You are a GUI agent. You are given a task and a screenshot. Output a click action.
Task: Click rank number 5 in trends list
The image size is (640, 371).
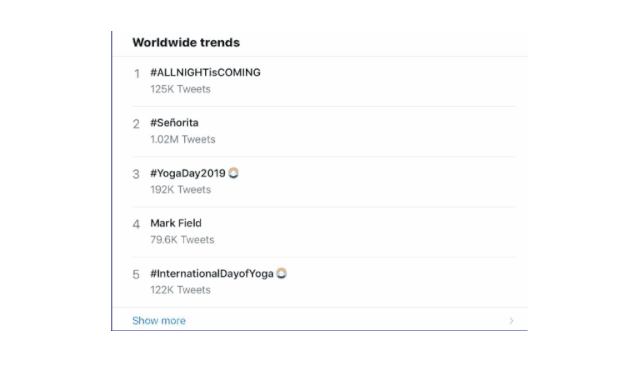point(136,275)
